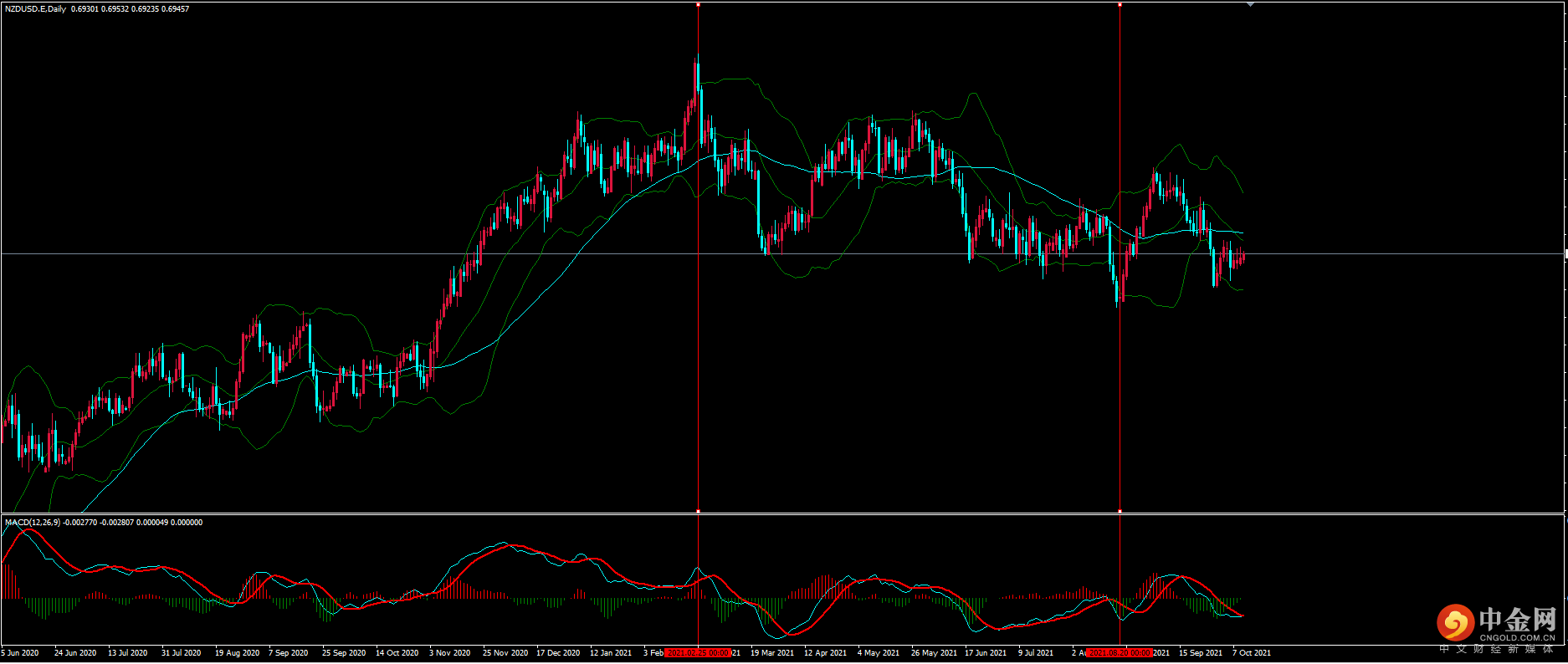
Task: Click the 中金网 logo text
Action: (1517, 620)
